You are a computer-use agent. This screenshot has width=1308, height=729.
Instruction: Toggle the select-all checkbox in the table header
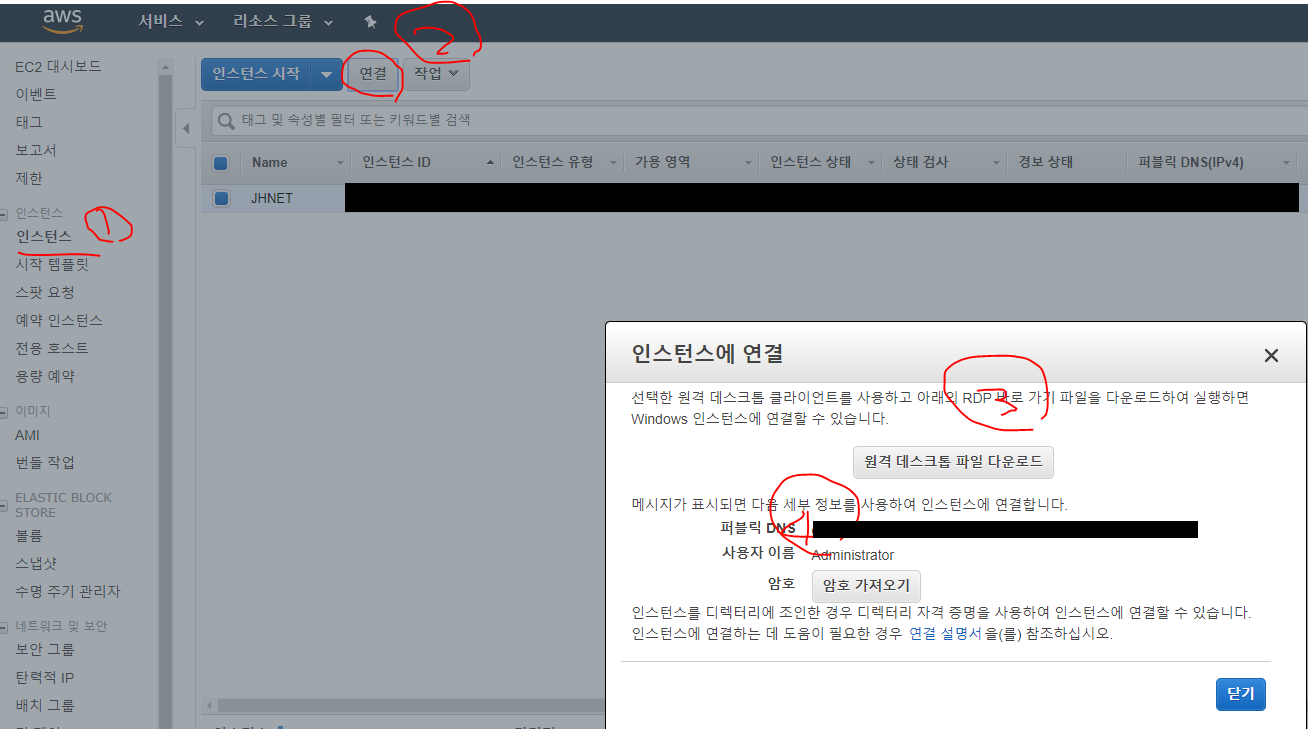tap(221, 163)
